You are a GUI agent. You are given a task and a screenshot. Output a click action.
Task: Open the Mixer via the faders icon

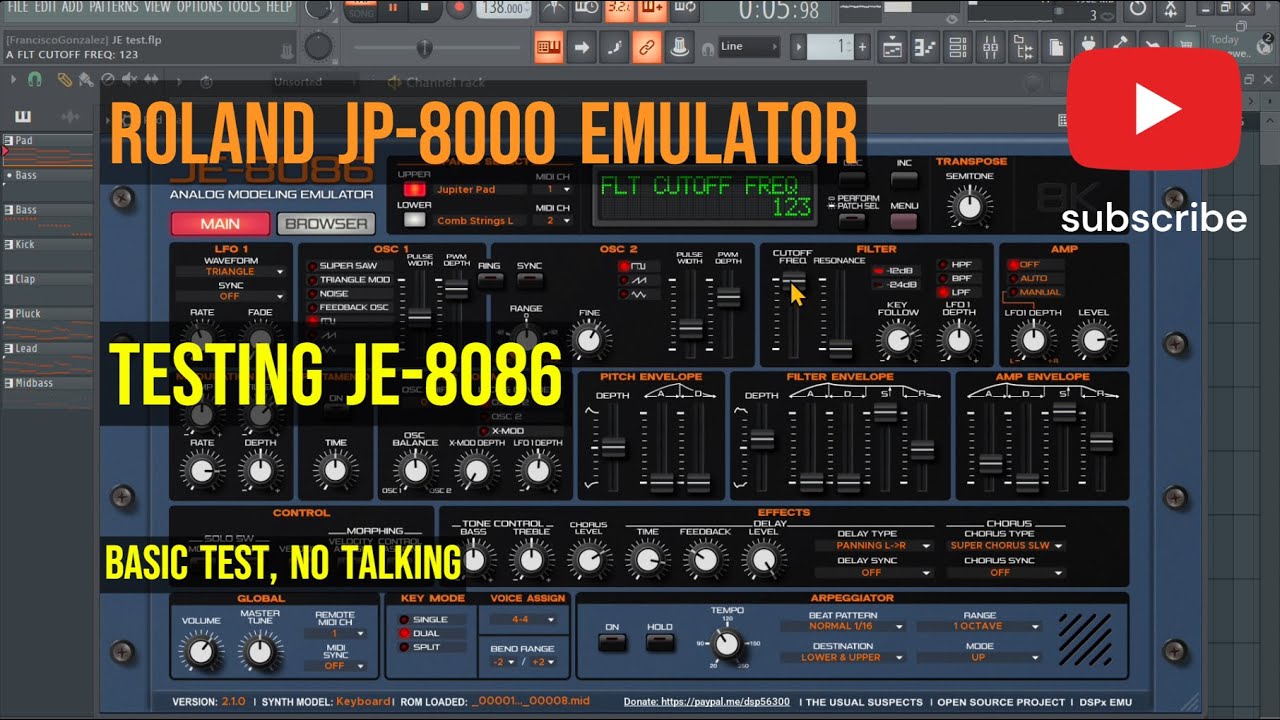click(991, 46)
